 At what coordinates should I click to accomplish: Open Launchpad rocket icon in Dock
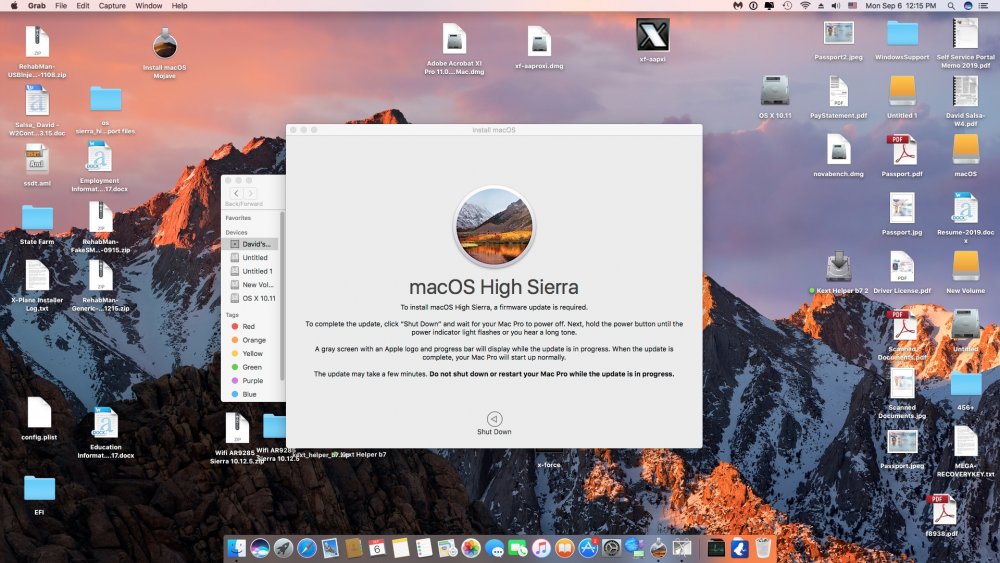point(283,548)
